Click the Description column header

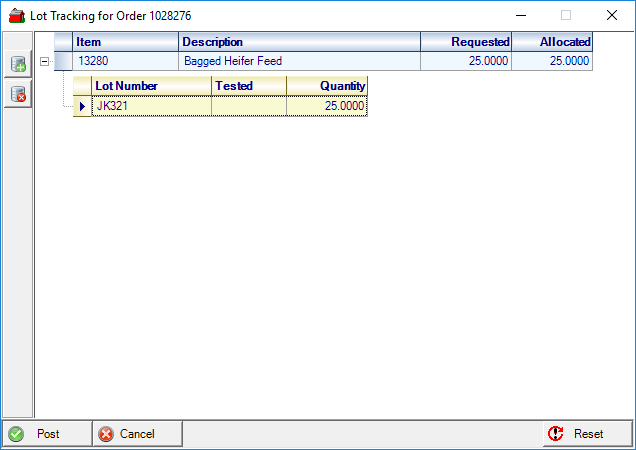(x=299, y=42)
